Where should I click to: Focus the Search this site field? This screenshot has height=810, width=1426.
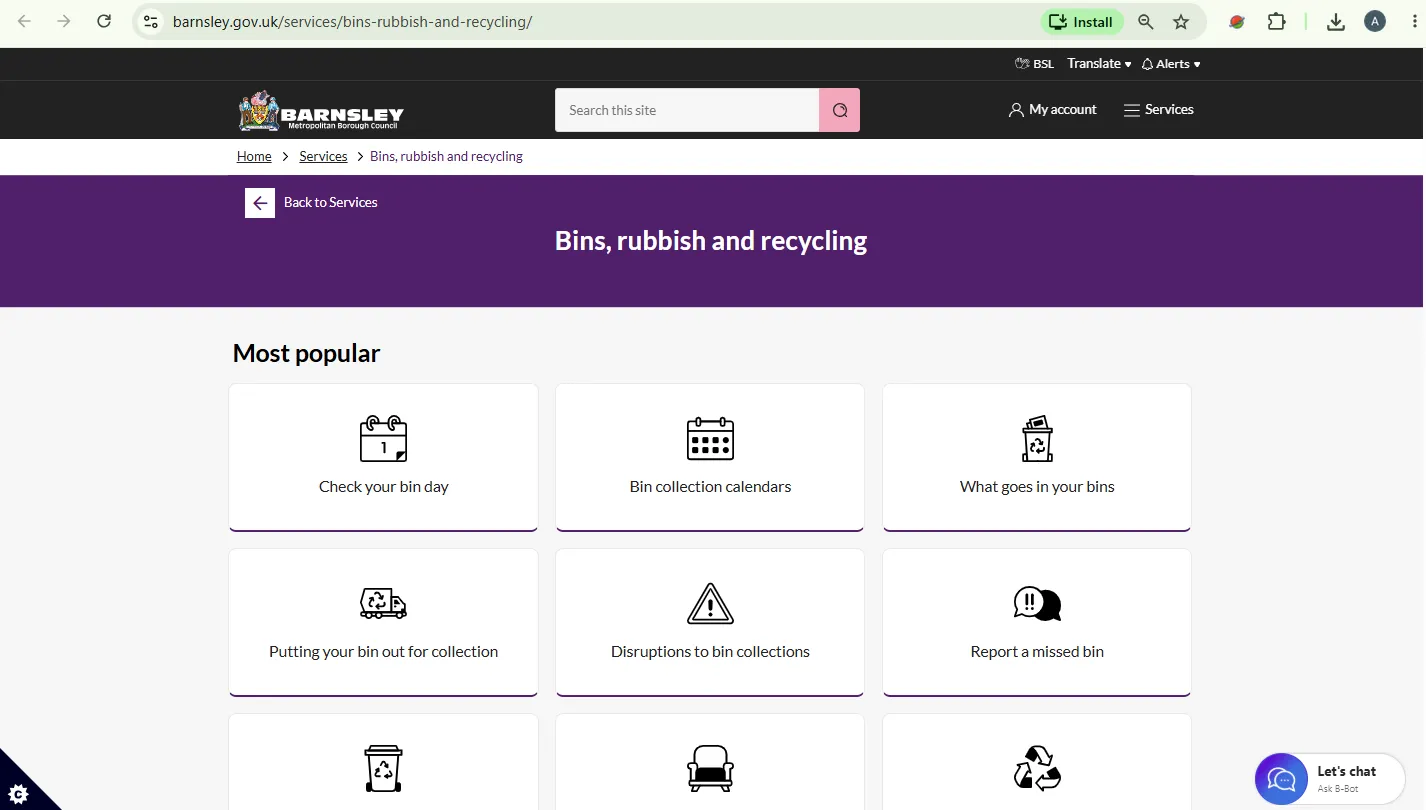coord(687,110)
